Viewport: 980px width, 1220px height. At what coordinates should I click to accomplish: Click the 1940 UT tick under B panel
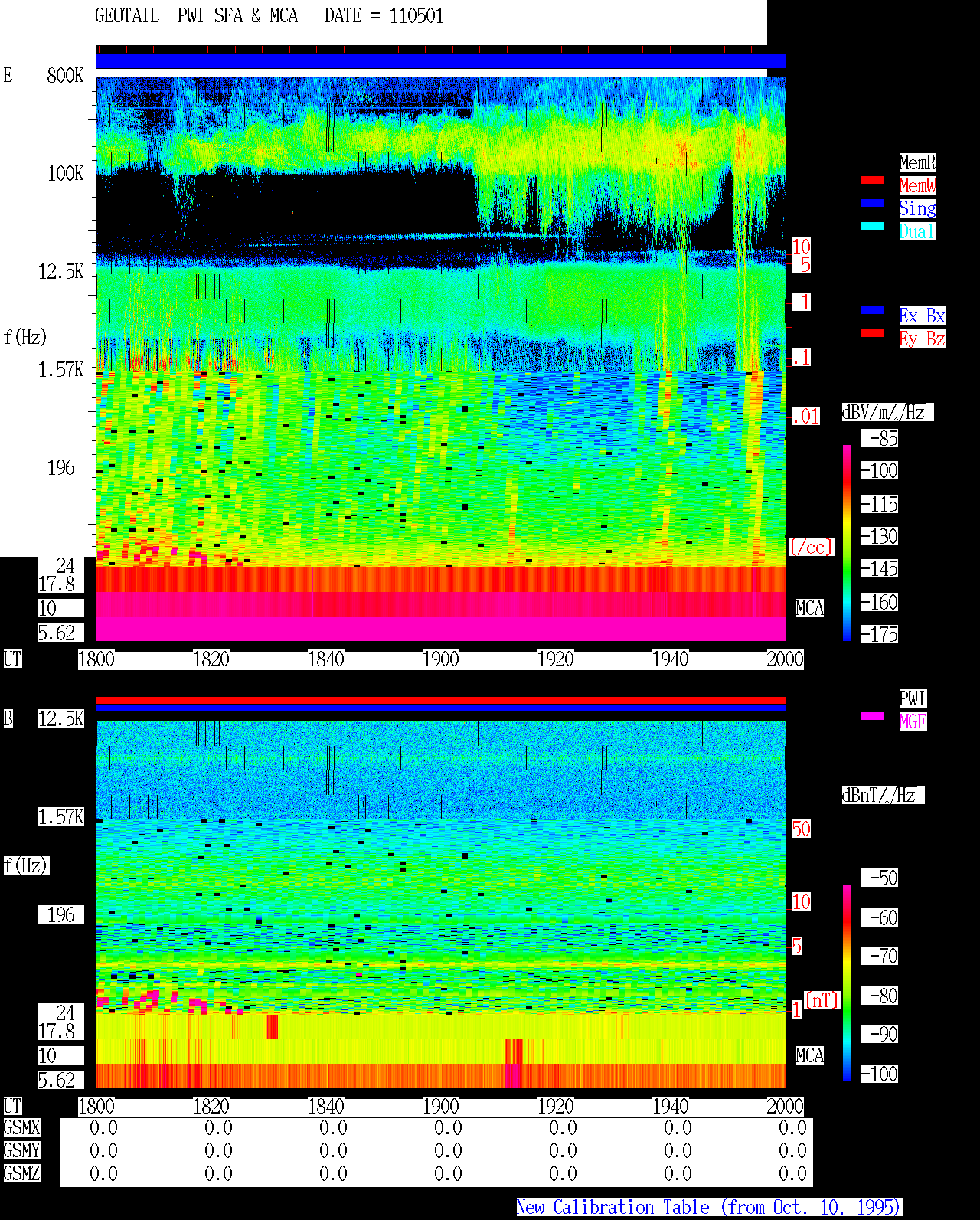pyautogui.click(x=671, y=1107)
